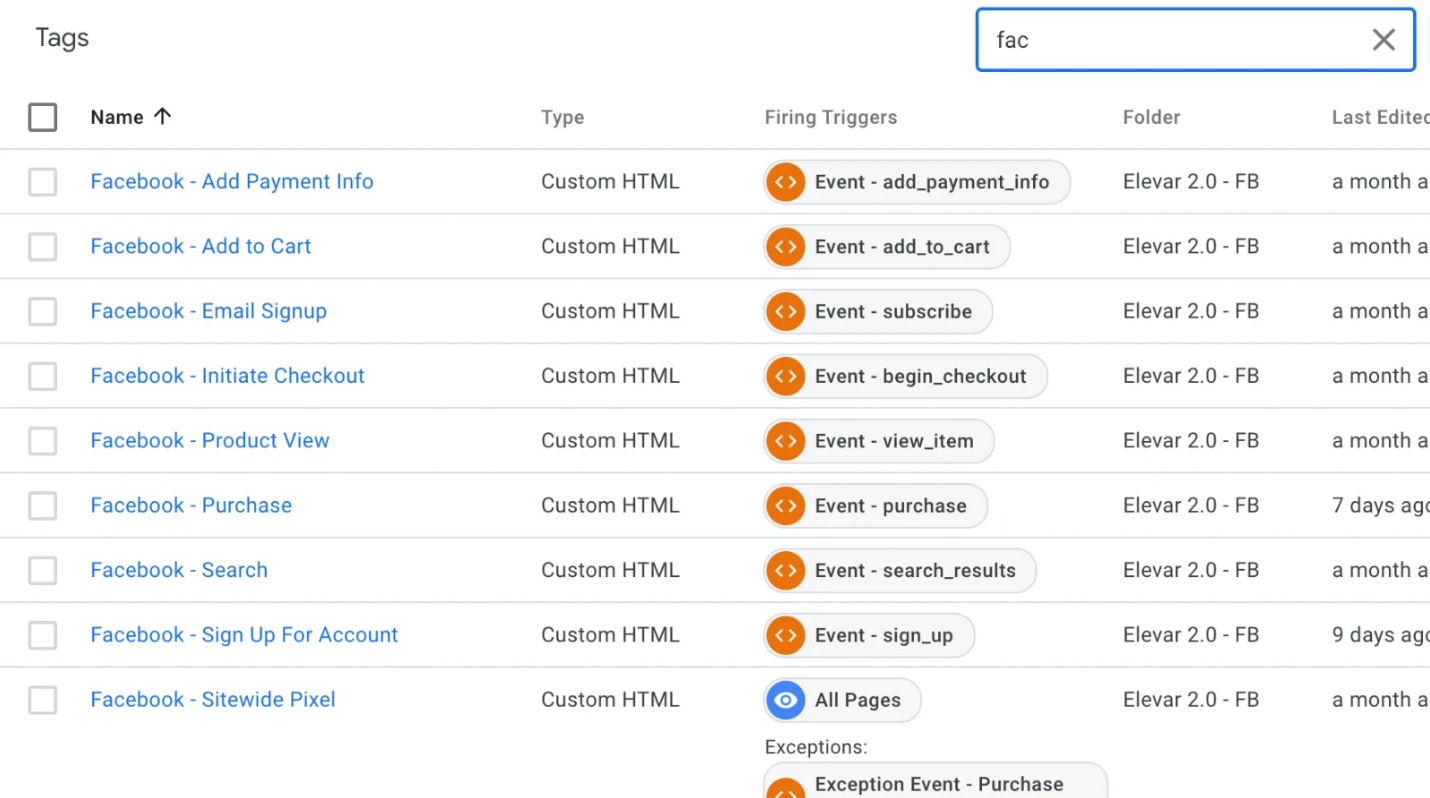Focus the tag search input field
The image size is (1430, 798).
click(1170, 40)
